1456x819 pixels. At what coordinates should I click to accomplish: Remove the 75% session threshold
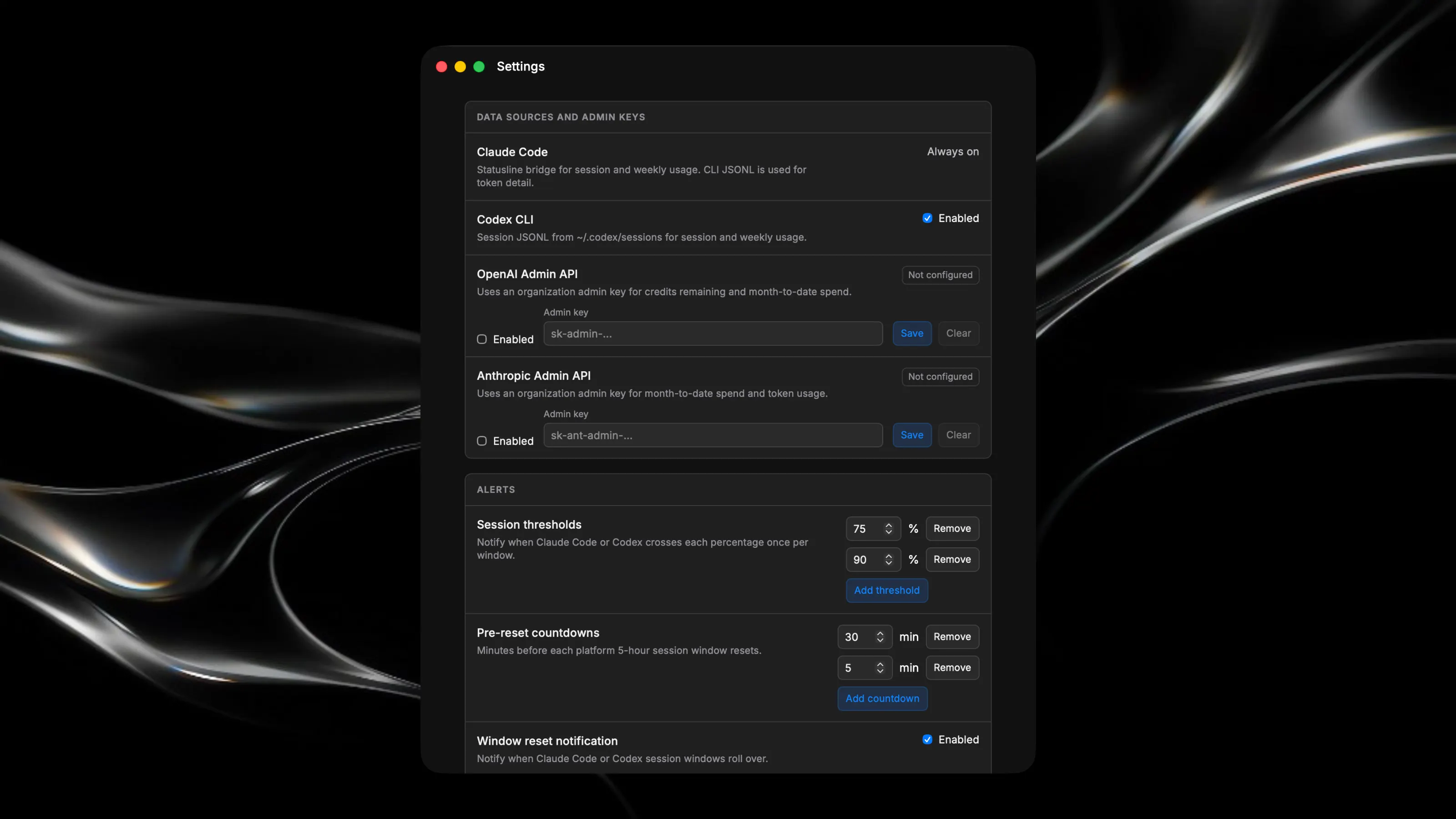click(x=952, y=528)
